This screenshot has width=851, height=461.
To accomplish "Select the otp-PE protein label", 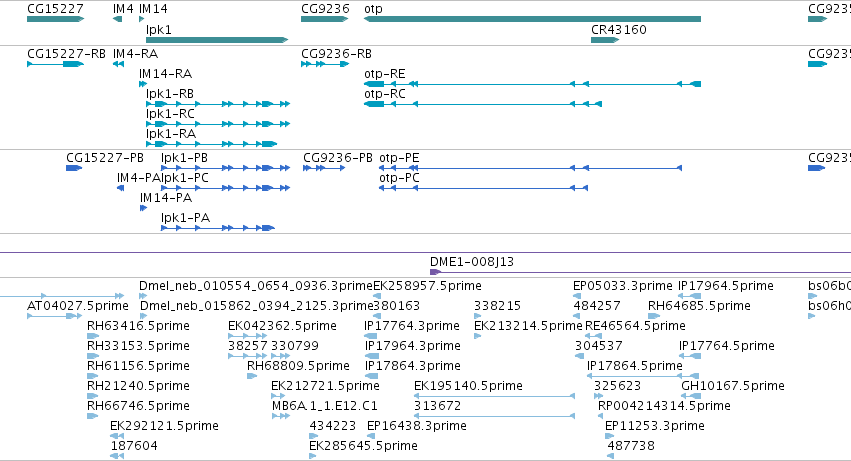I will pos(399,158).
